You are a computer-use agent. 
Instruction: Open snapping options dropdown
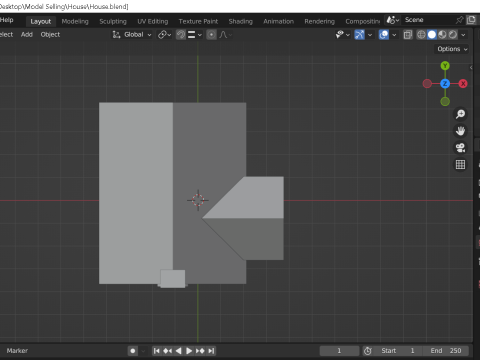(195, 35)
